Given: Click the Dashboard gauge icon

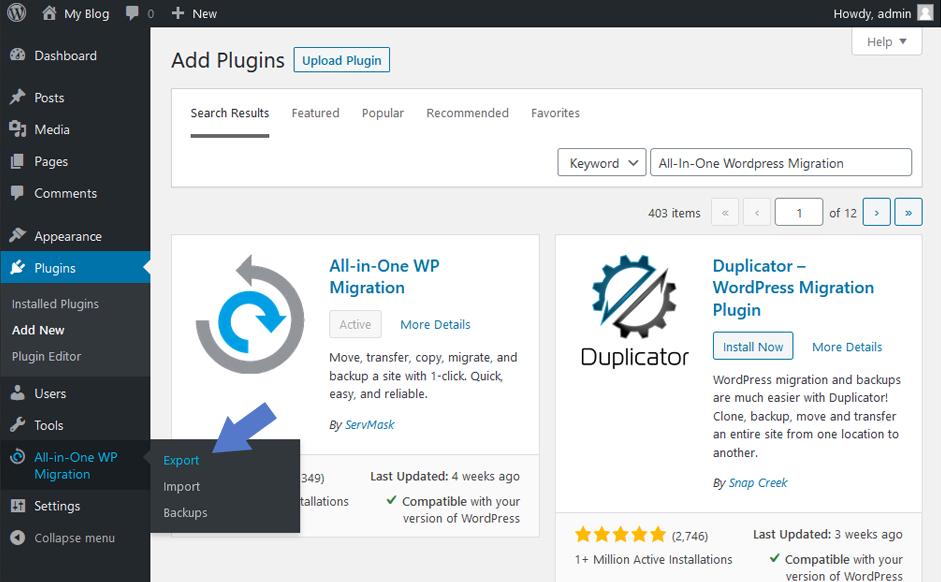Looking at the screenshot, I should coord(17,55).
